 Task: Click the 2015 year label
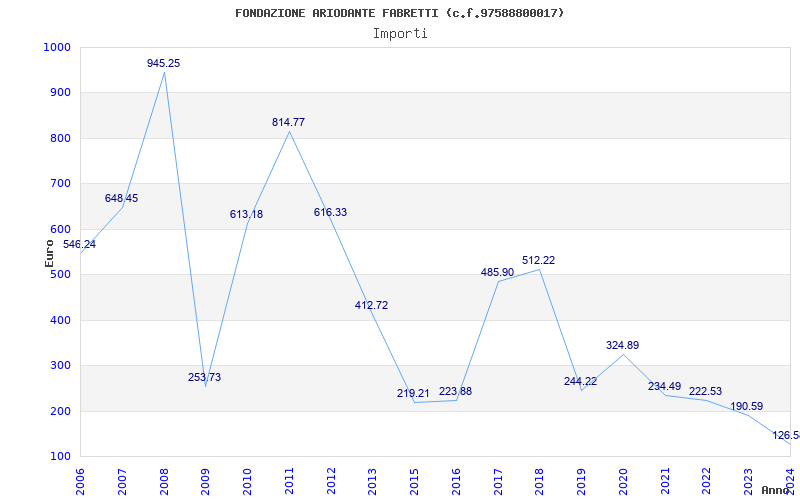pyautogui.click(x=415, y=481)
